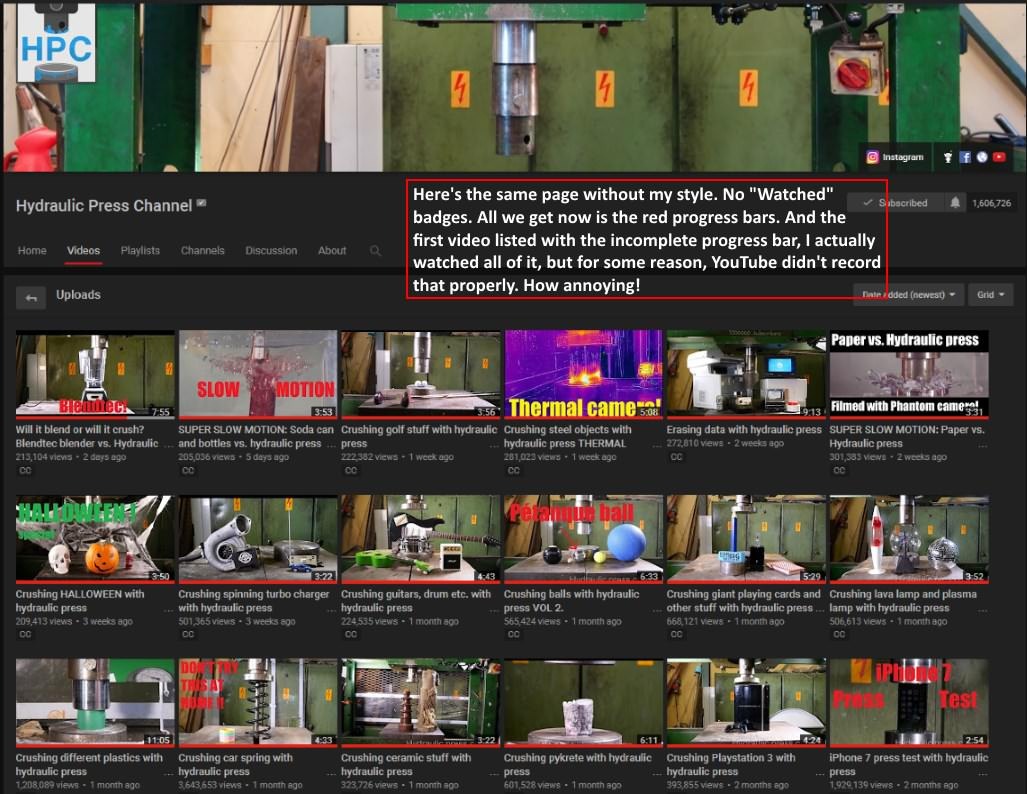The image size is (1027, 794).
Task: Open 'Erasing data with hydraulic press' title
Action: 744,430
